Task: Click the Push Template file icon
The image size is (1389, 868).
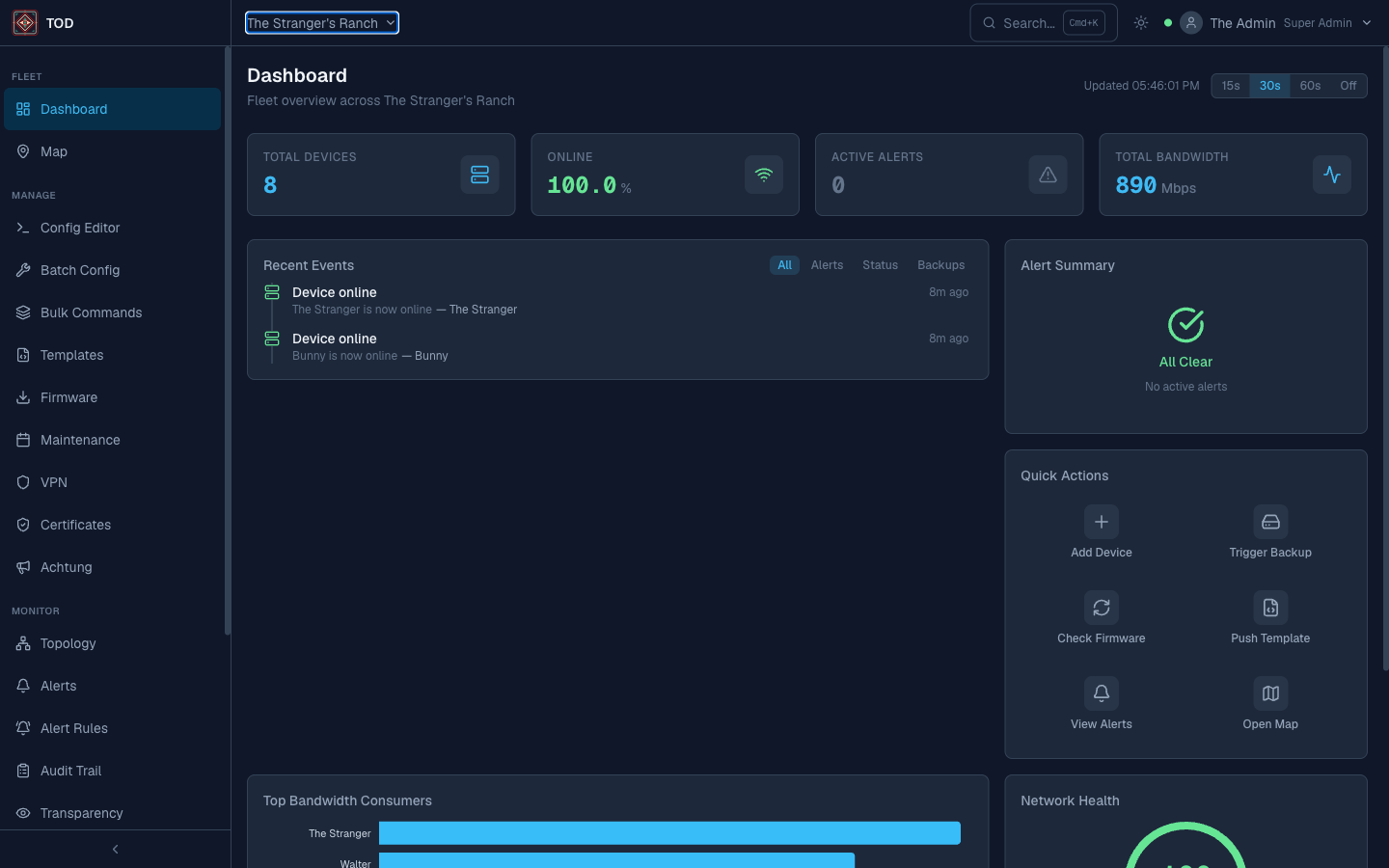Action: click(1270, 608)
